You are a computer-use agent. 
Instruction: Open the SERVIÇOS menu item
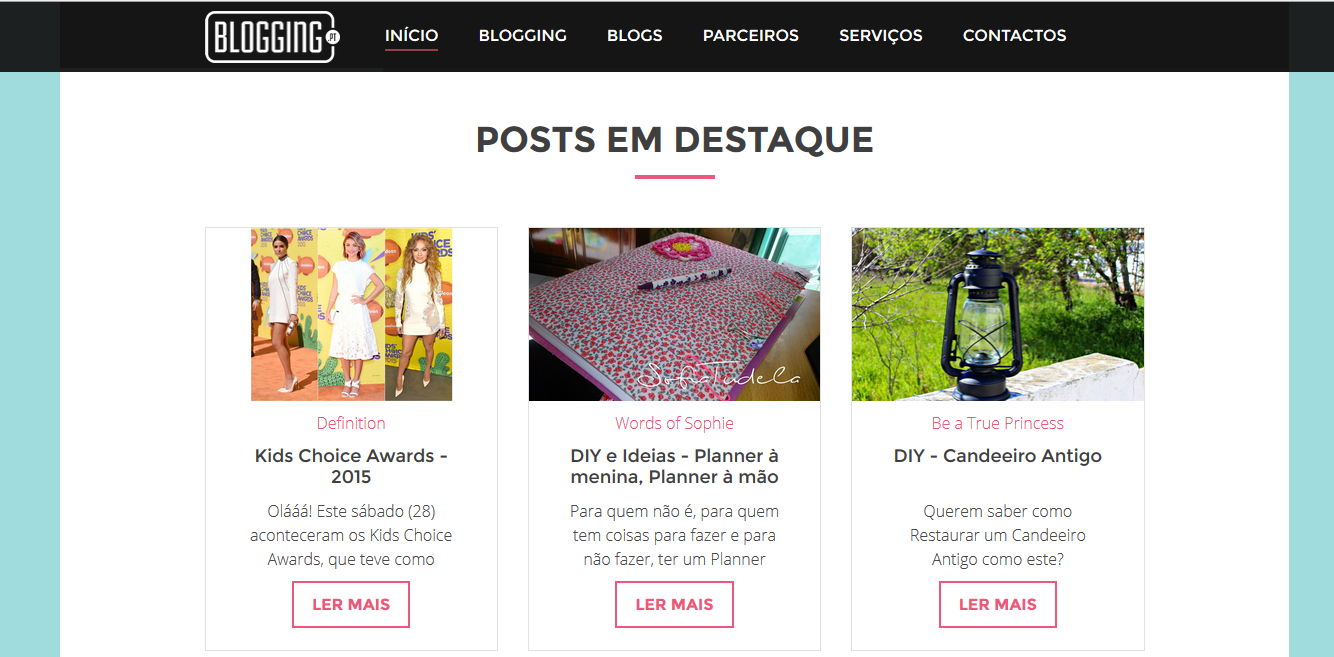(880, 35)
